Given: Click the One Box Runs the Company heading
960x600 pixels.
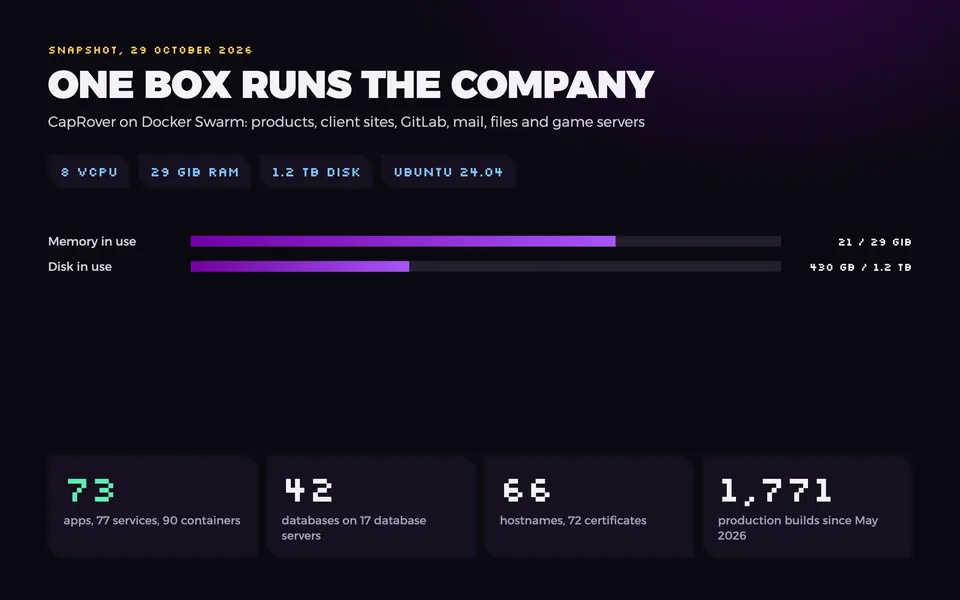Looking at the screenshot, I should click(351, 84).
